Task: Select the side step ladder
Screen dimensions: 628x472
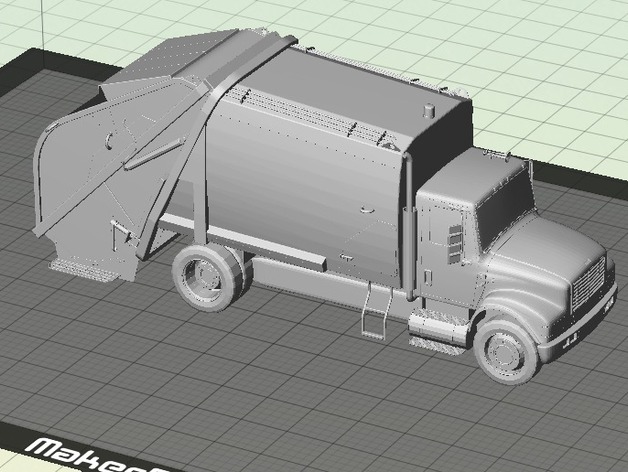Action: pyautogui.click(x=375, y=311)
